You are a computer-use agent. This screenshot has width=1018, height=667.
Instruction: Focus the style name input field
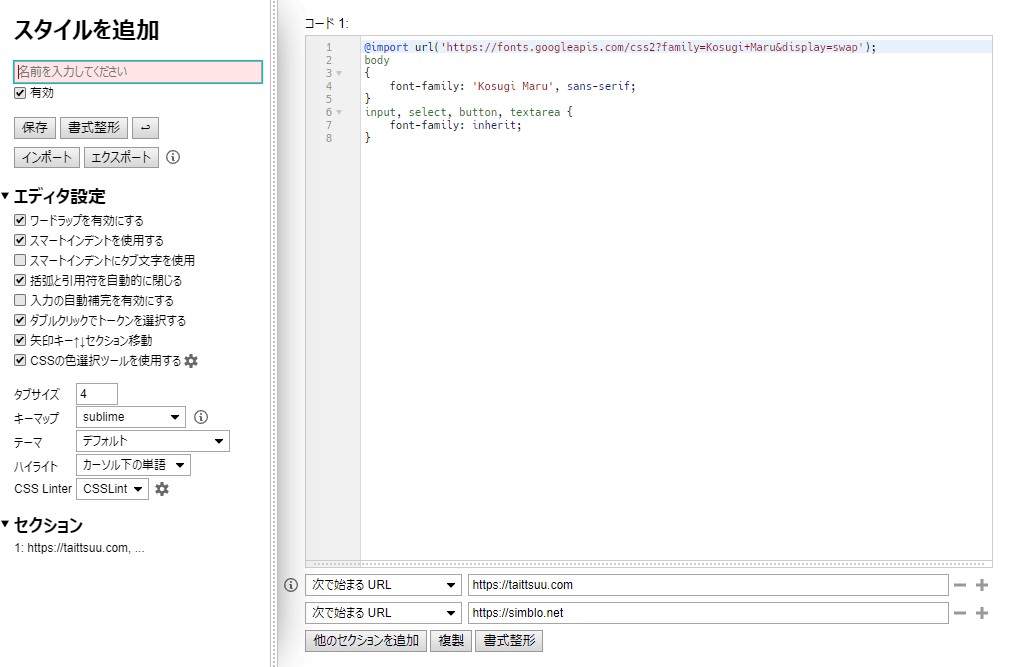(x=138, y=72)
